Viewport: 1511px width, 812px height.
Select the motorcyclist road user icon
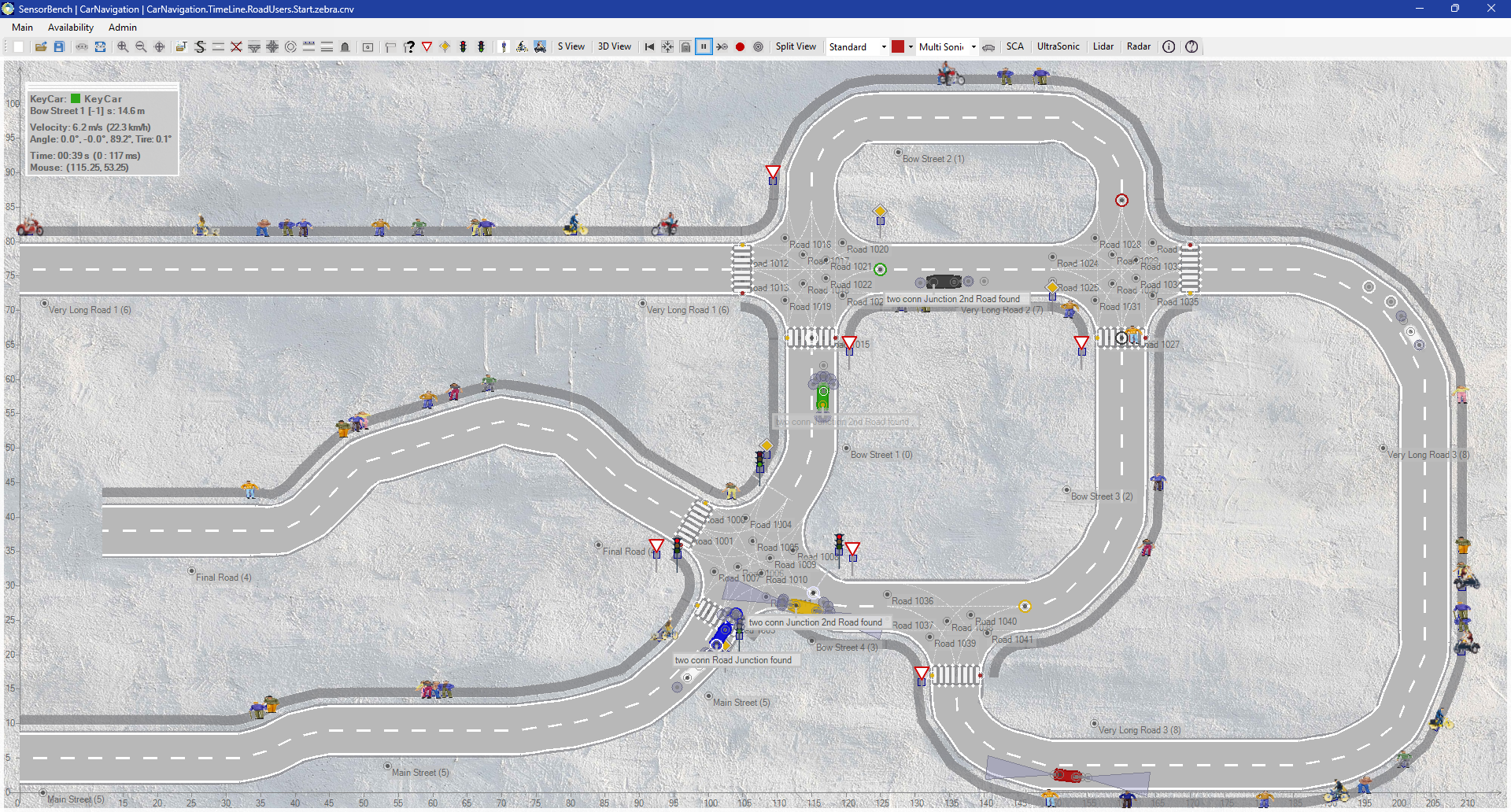point(539,46)
